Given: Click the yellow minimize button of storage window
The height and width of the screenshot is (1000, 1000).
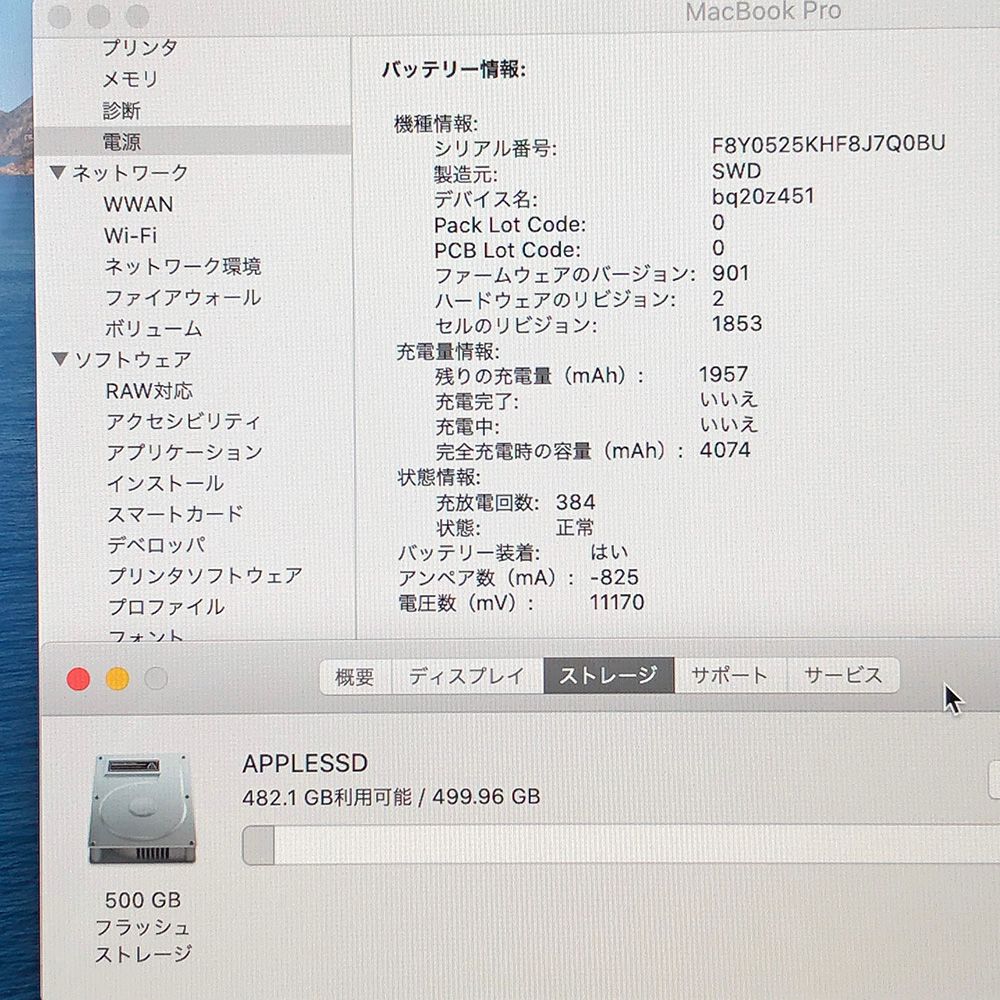Looking at the screenshot, I should pos(117,679).
